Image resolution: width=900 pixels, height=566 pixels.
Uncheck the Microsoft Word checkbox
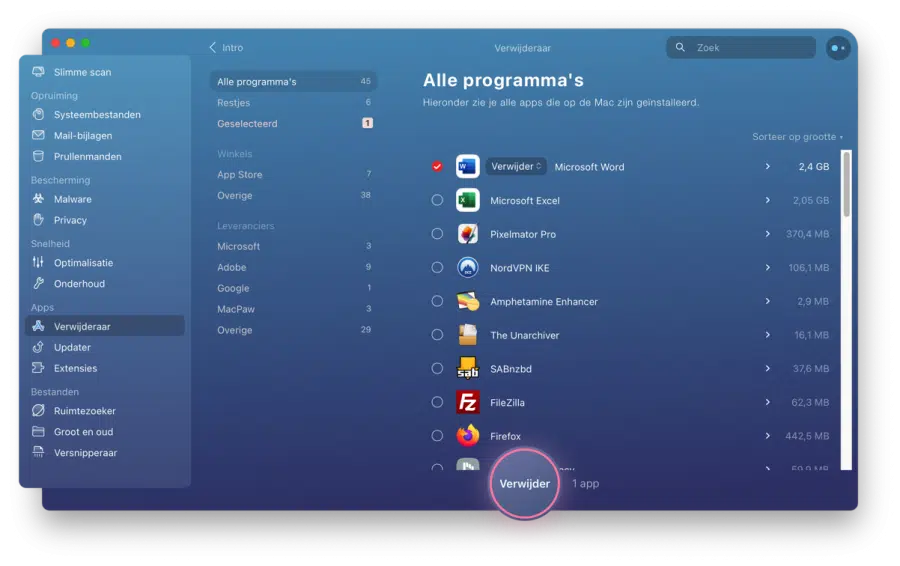tap(437, 166)
